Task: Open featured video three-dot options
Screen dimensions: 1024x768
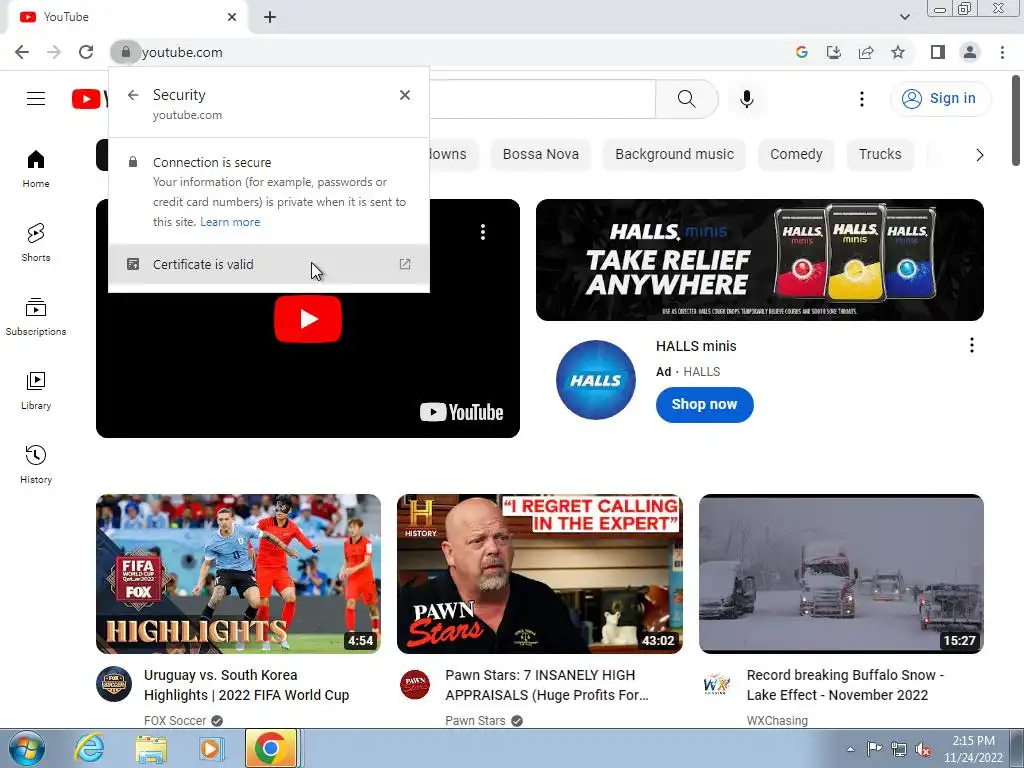Action: [483, 232]
